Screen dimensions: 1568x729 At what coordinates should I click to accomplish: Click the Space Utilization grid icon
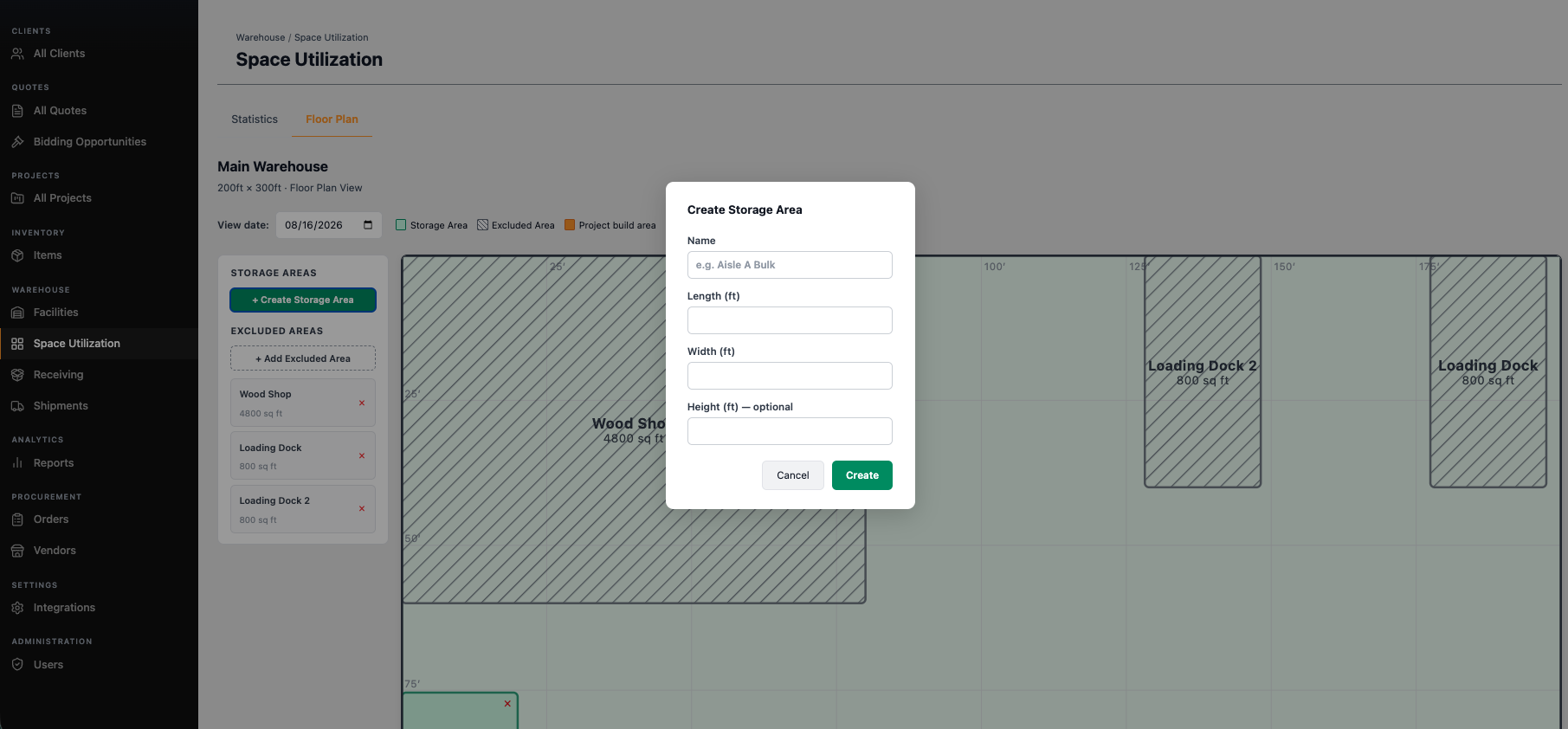point(17,344)
